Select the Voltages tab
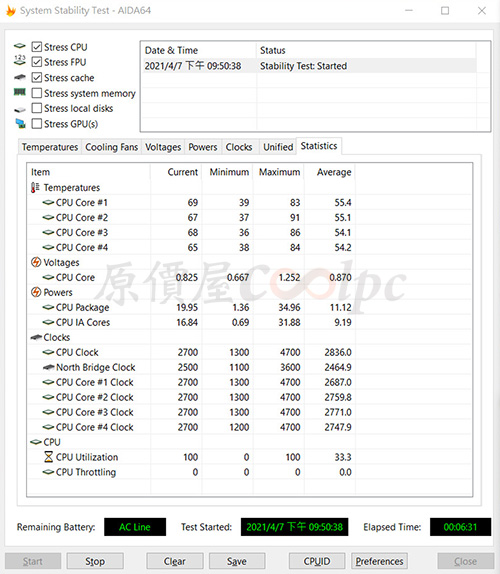Screen dimensions: 500x574 tap(163, 147)
